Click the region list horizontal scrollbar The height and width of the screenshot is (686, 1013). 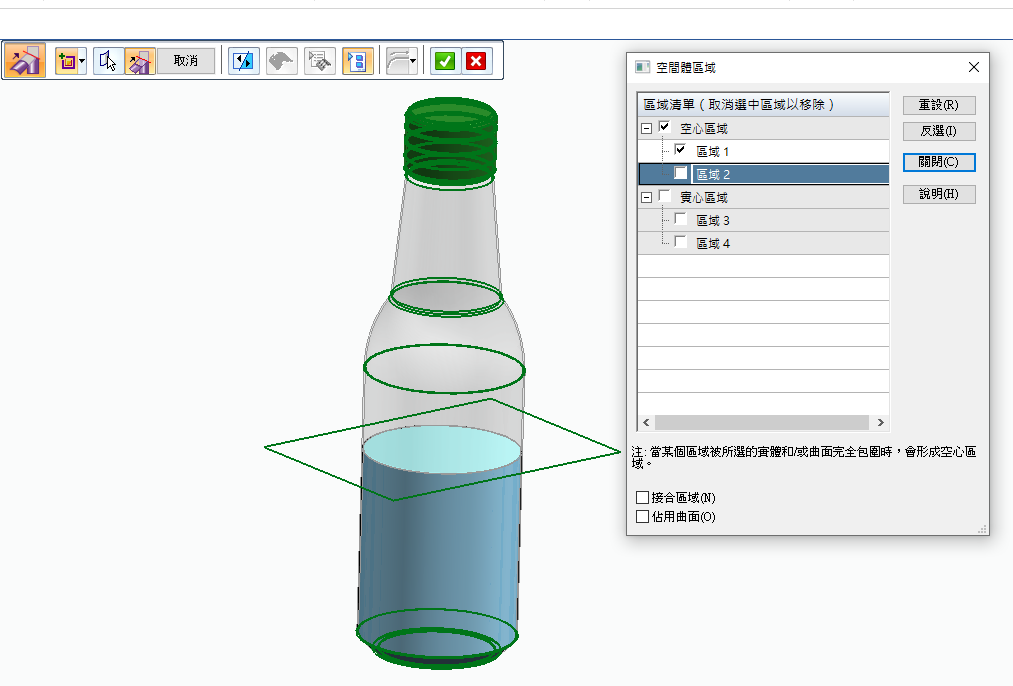762,423
